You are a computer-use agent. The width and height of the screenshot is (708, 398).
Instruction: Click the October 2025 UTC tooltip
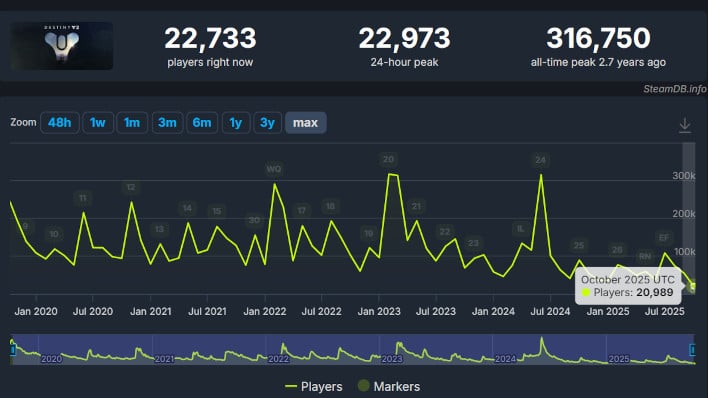[629, 286]
